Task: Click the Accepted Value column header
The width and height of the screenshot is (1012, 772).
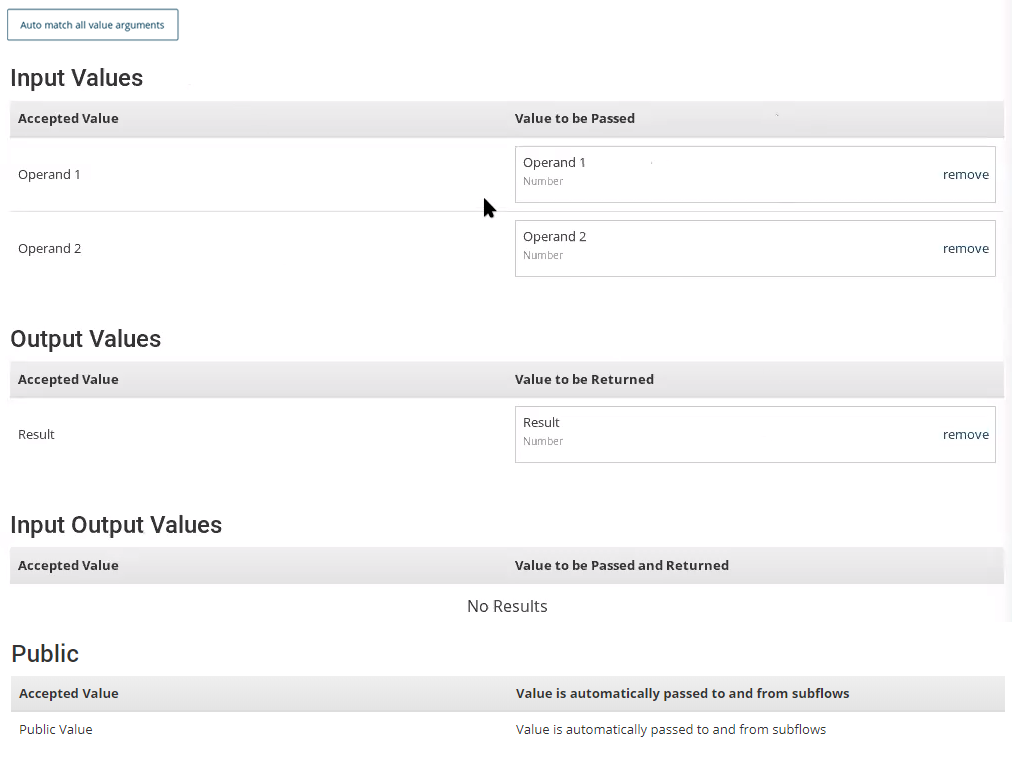Action: 68,118
